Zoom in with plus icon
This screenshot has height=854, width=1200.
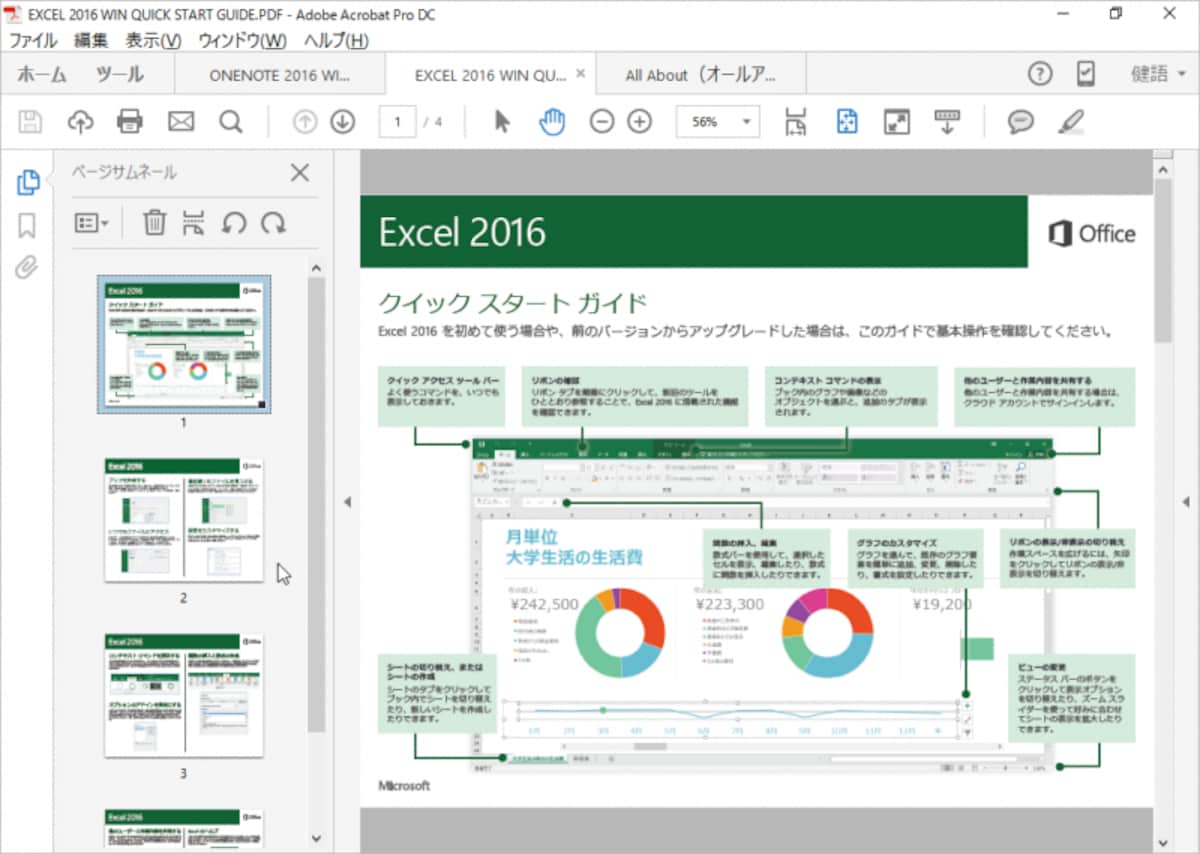640,122
